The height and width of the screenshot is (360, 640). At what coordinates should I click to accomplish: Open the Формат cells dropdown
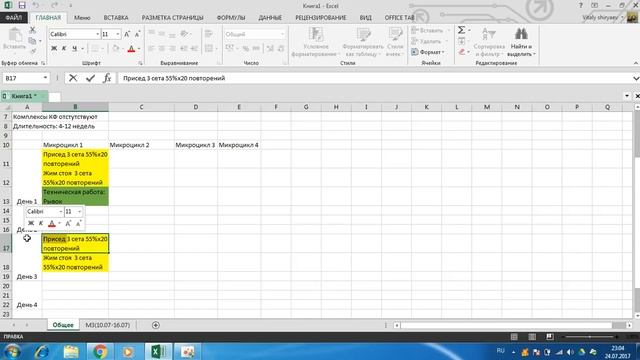[428, 52]
